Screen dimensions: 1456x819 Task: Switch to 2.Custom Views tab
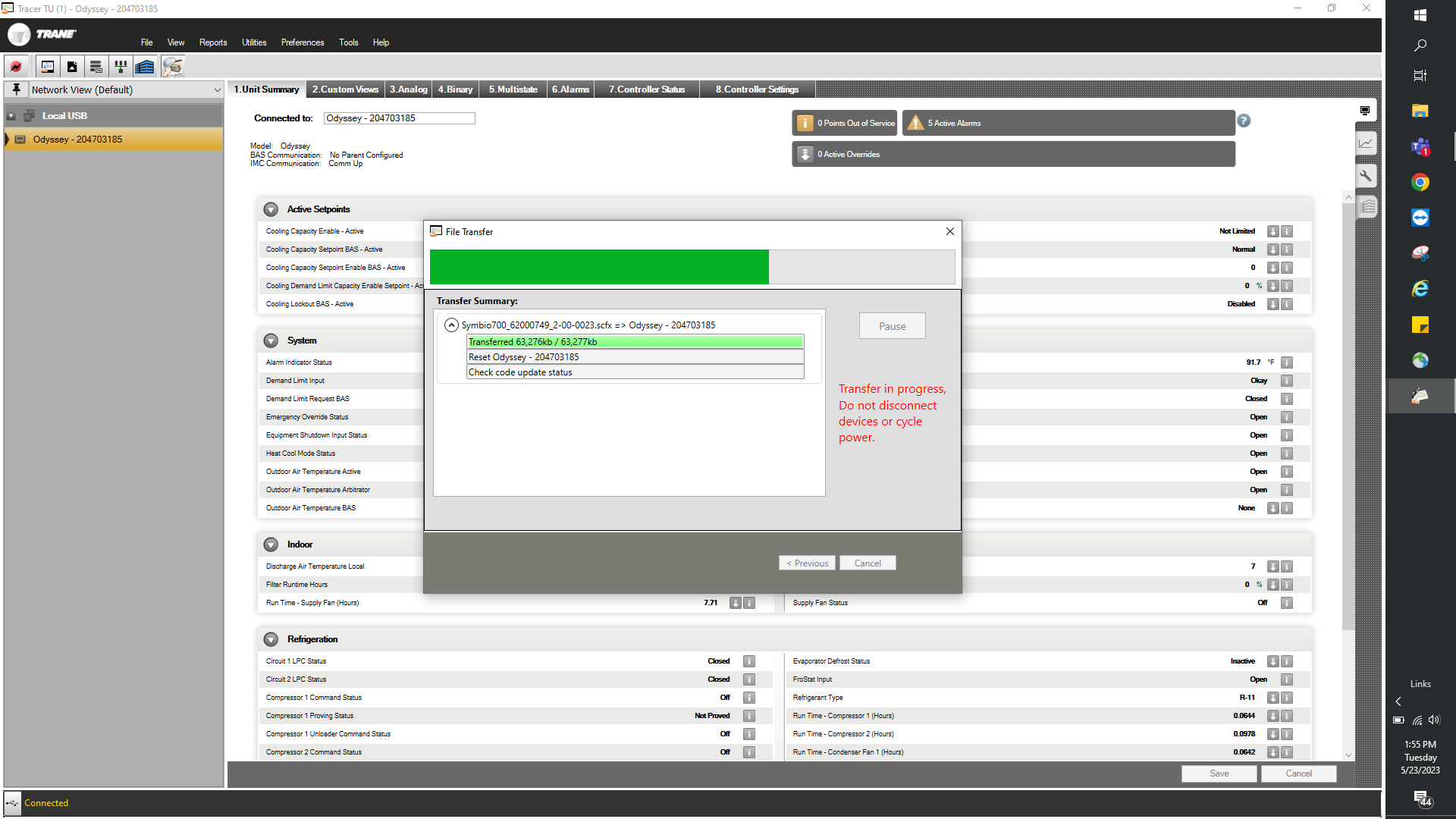tap(345, 89)
